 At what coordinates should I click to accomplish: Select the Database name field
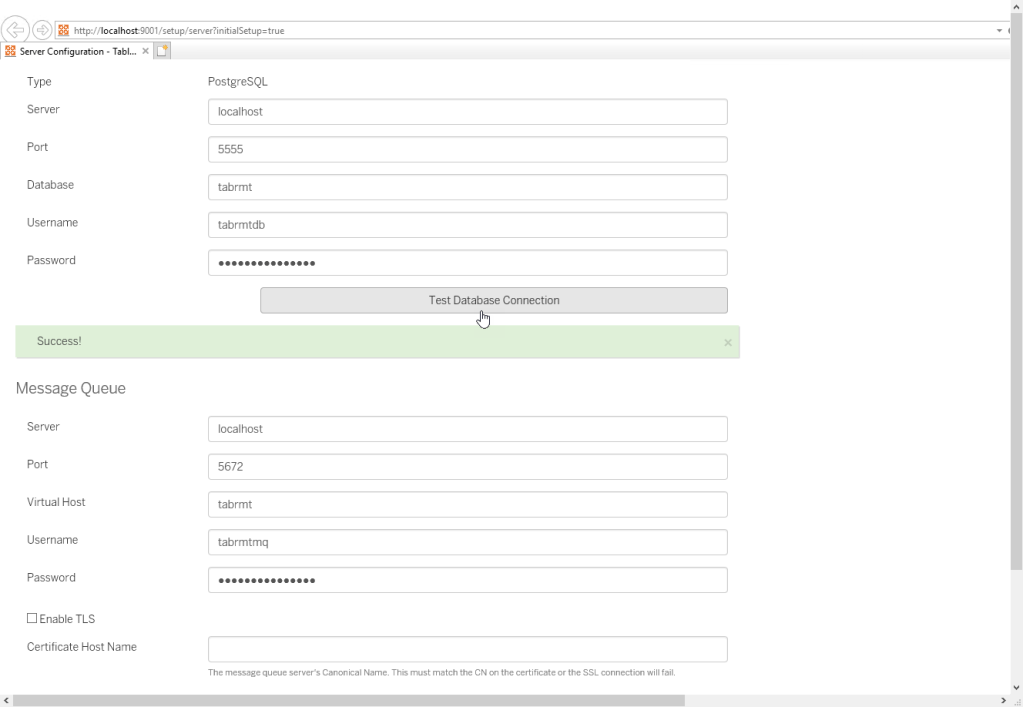(467, 187)
